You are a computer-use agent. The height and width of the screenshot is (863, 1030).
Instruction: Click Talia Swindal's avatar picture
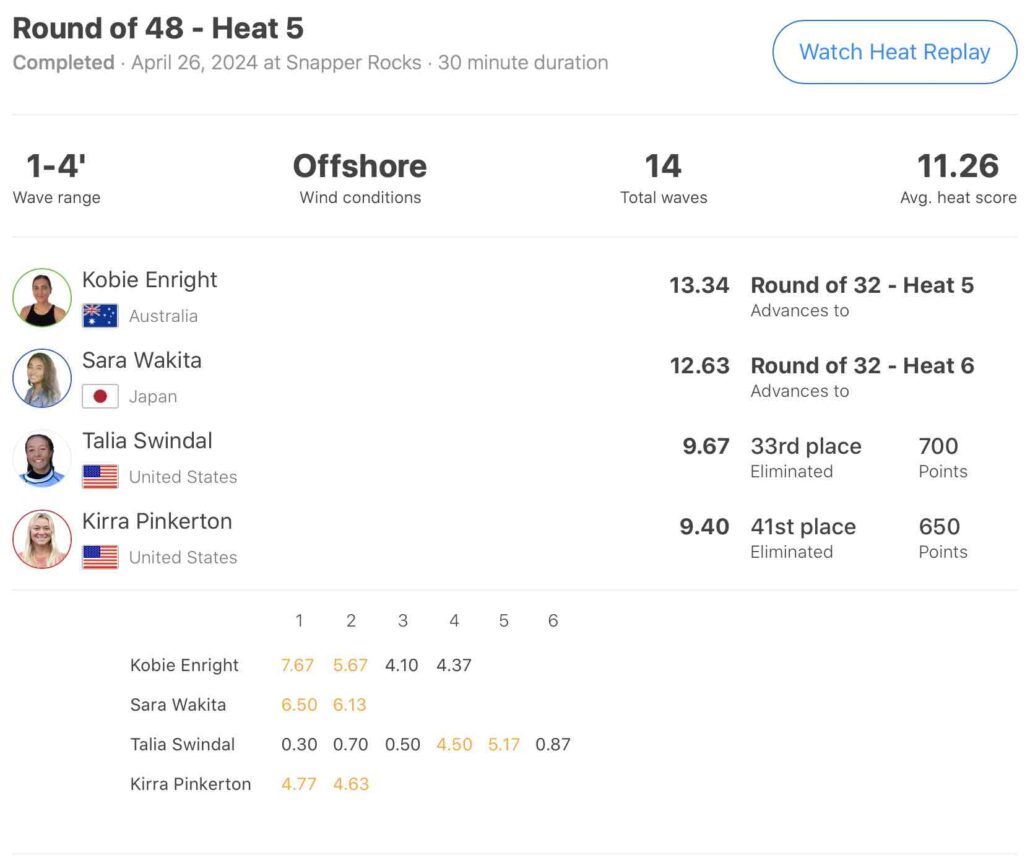[42, 459]
